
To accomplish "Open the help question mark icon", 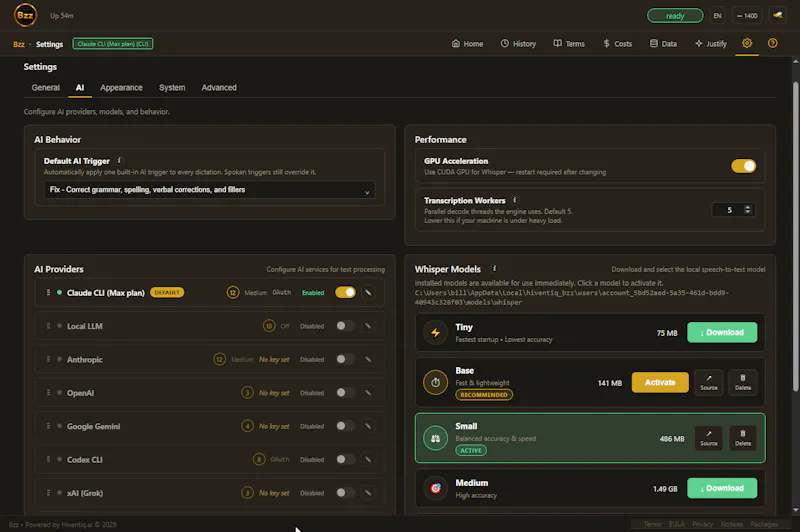I will 772,43.
